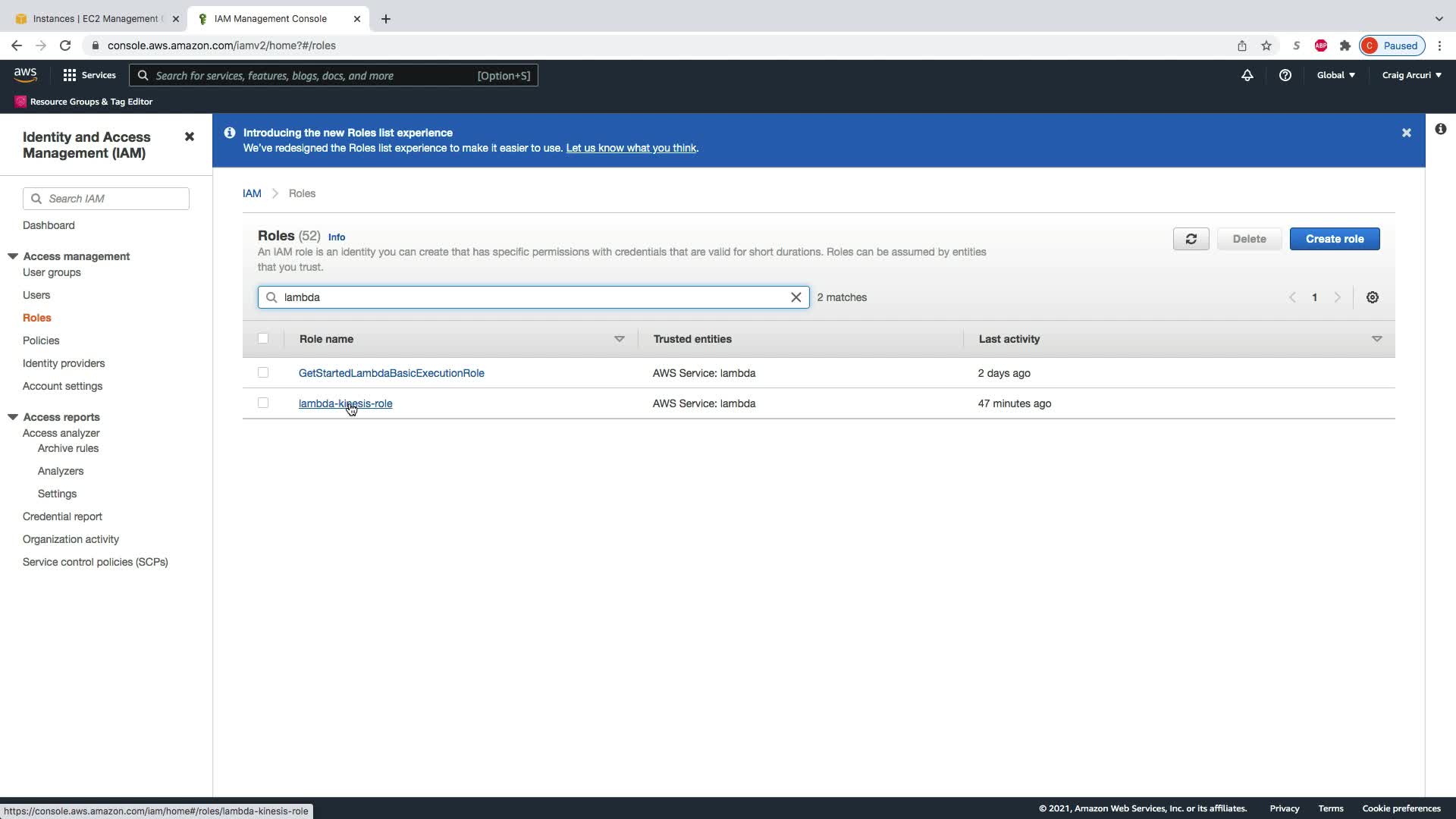Open the lambda-kinesis-role link
This screenshot has height=819, width=1456.
point(345,403)
